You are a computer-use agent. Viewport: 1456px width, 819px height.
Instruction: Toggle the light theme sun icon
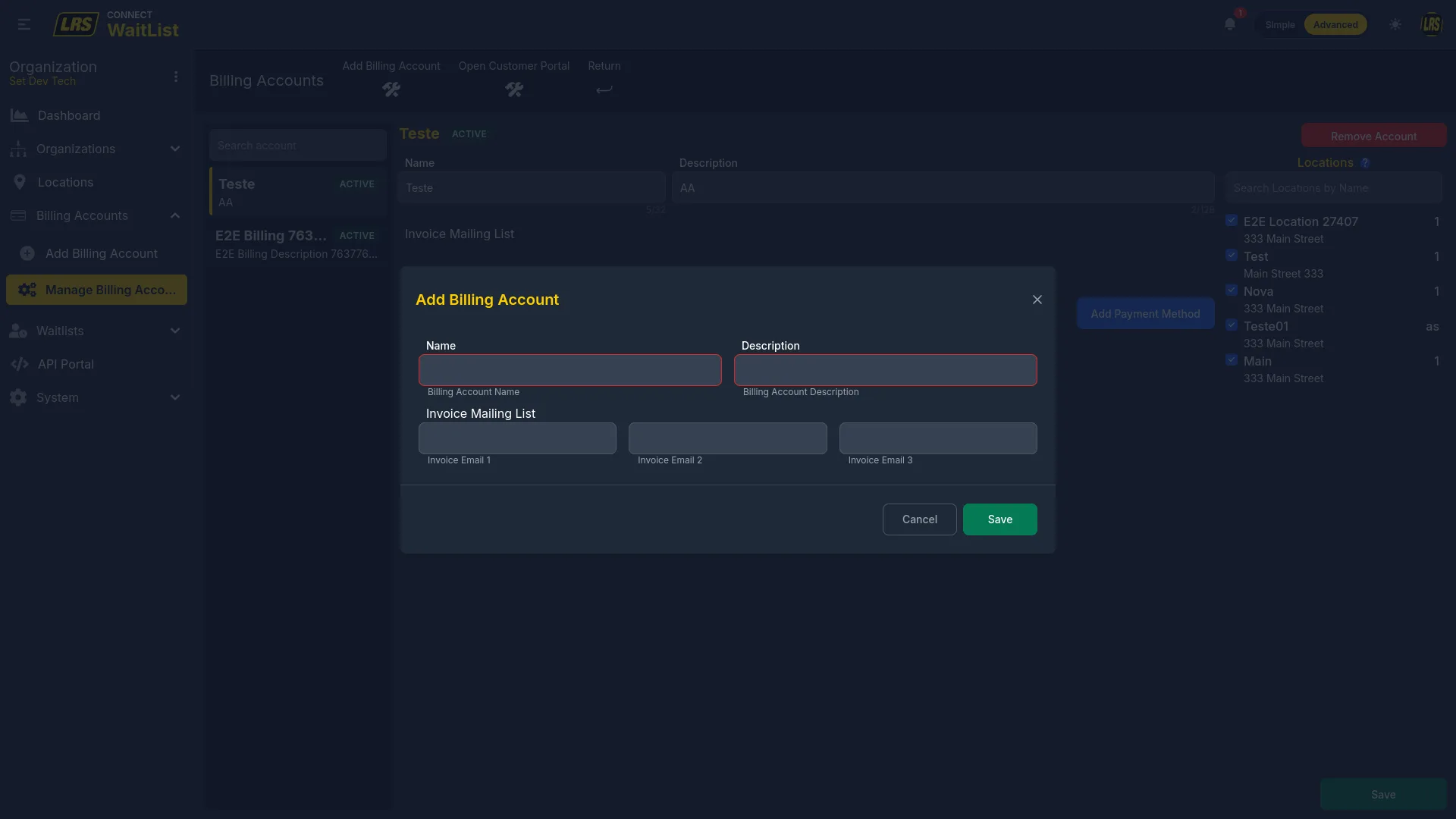[x=1395, y=24]
